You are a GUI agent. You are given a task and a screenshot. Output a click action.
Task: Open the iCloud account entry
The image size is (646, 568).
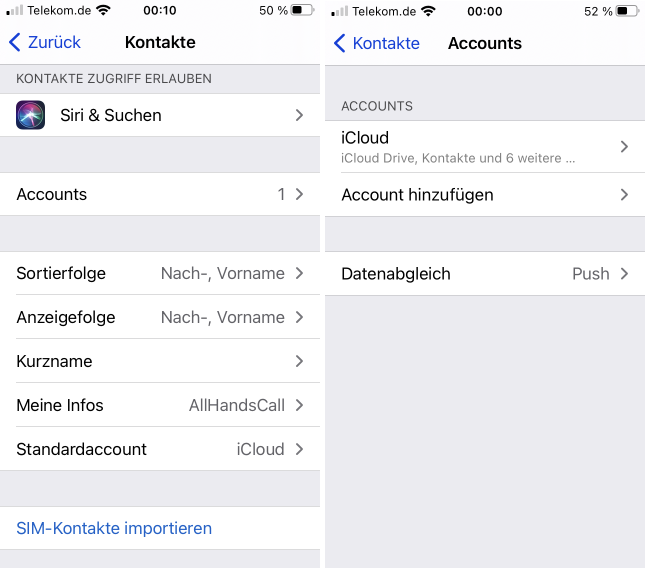[485, 146]
